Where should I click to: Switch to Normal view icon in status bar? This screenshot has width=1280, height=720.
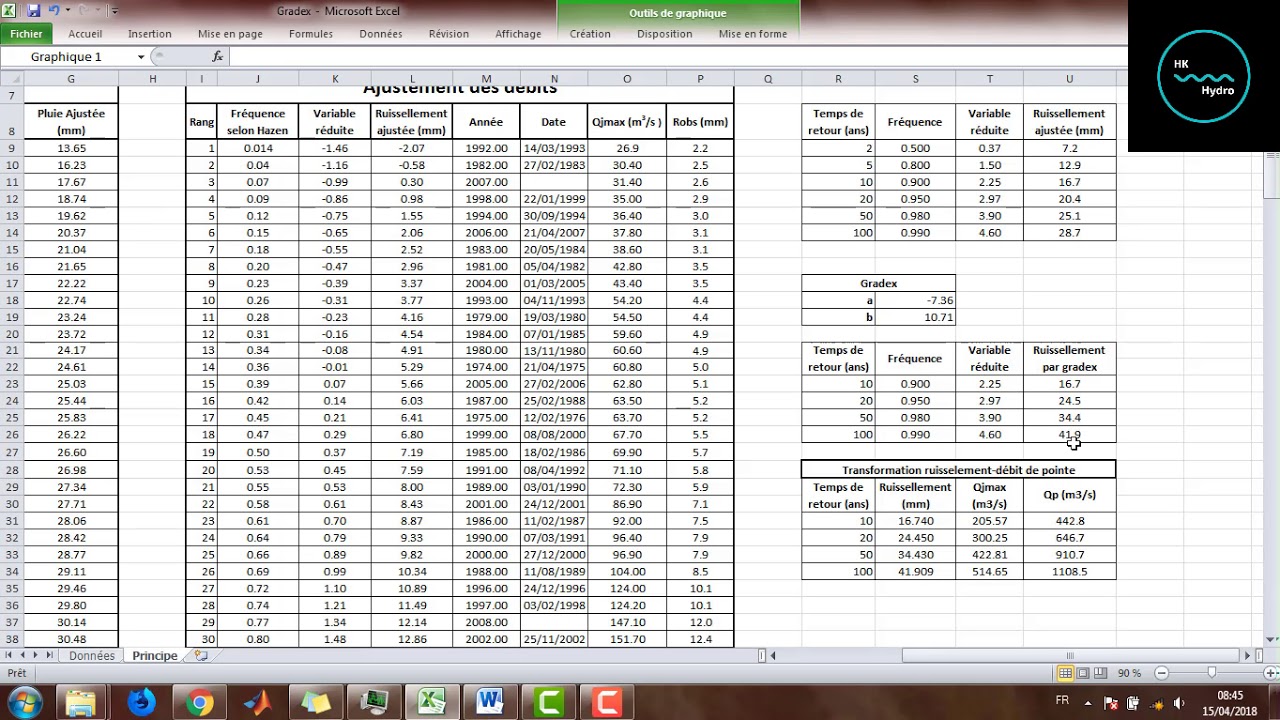(x=1066, y=674)
